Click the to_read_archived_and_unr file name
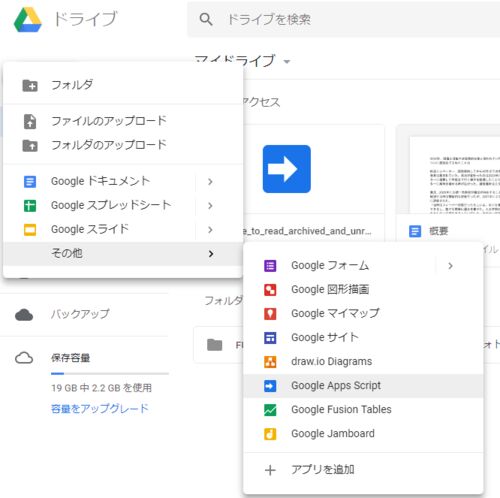The height and width of the screenshot is (498, 500). coord(307,231)
